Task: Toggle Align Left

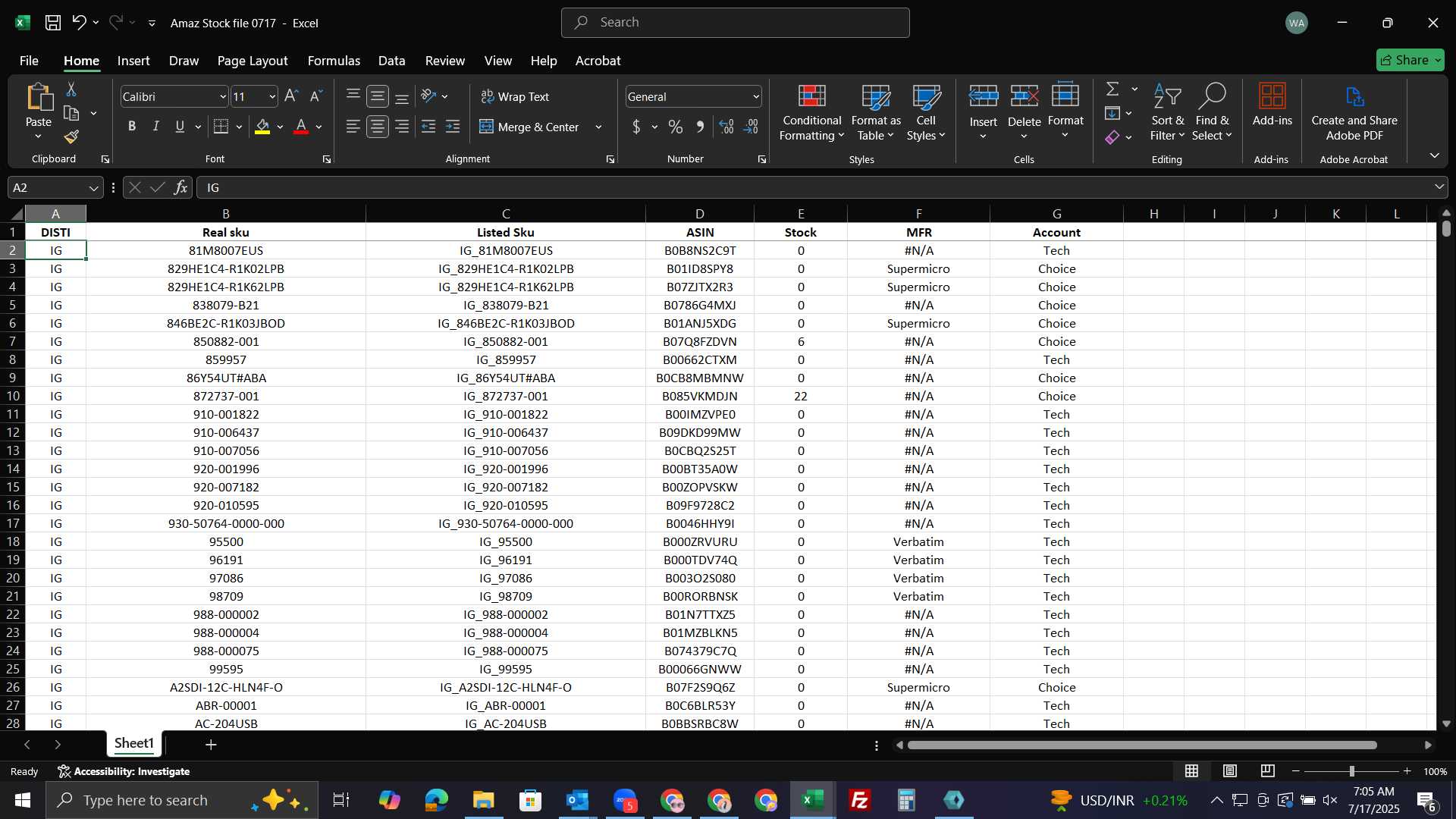Action: 353,127
